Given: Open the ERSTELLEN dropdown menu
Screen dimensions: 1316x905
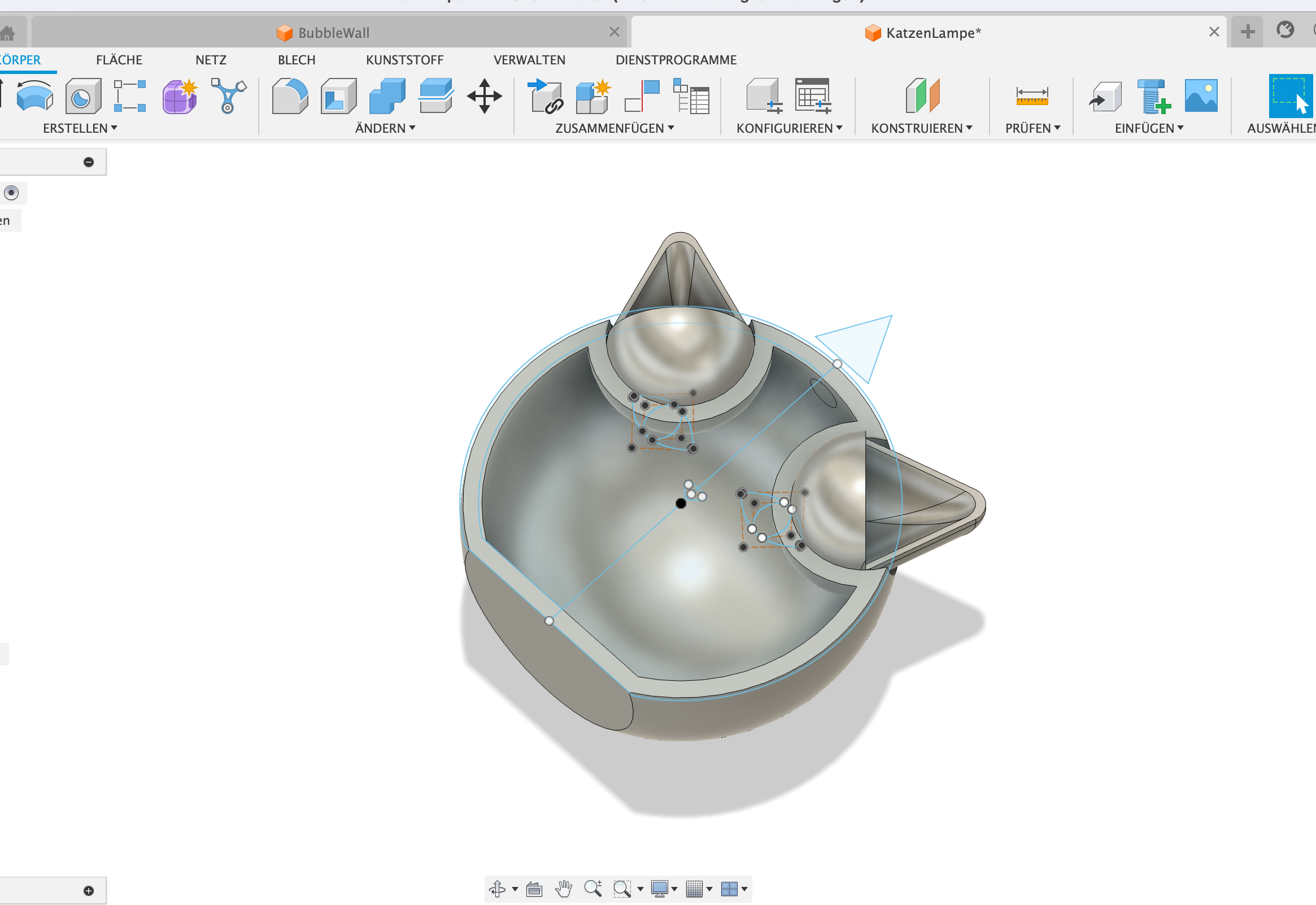Looking at the screenshot, I should point(80,129).
